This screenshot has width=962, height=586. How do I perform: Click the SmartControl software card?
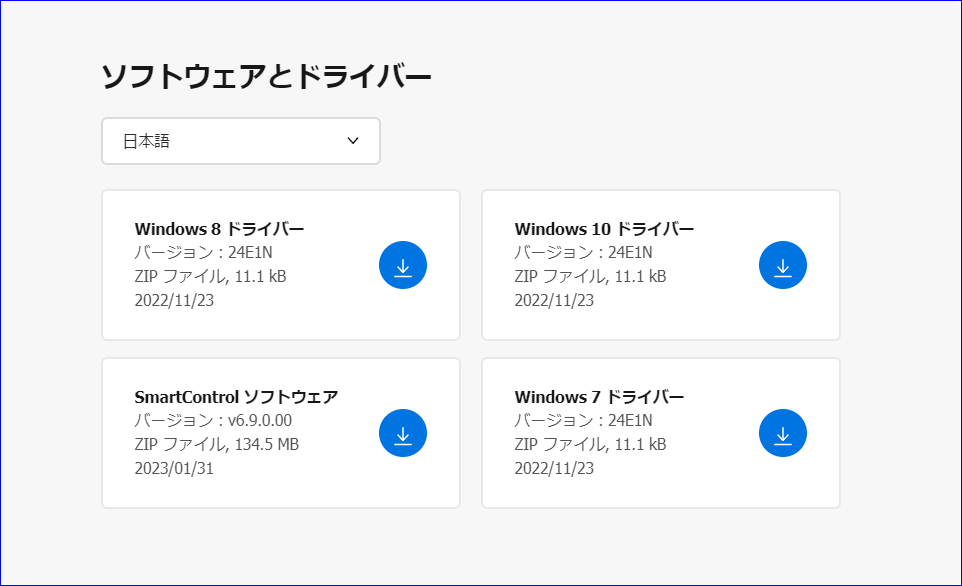[x=280, y=432]
